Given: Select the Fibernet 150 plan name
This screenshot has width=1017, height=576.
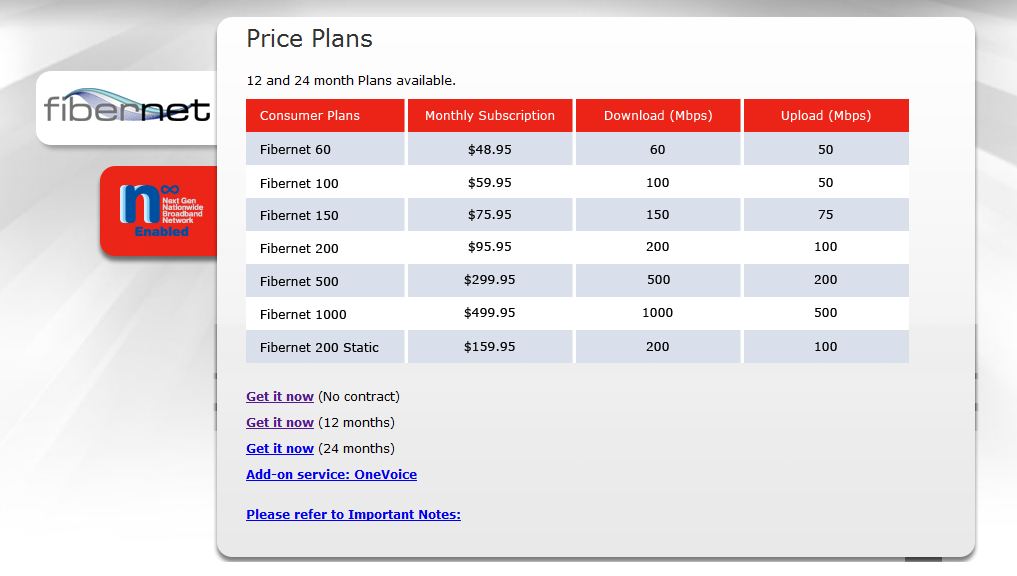Looking at the screenshot, I should [299, 215].
